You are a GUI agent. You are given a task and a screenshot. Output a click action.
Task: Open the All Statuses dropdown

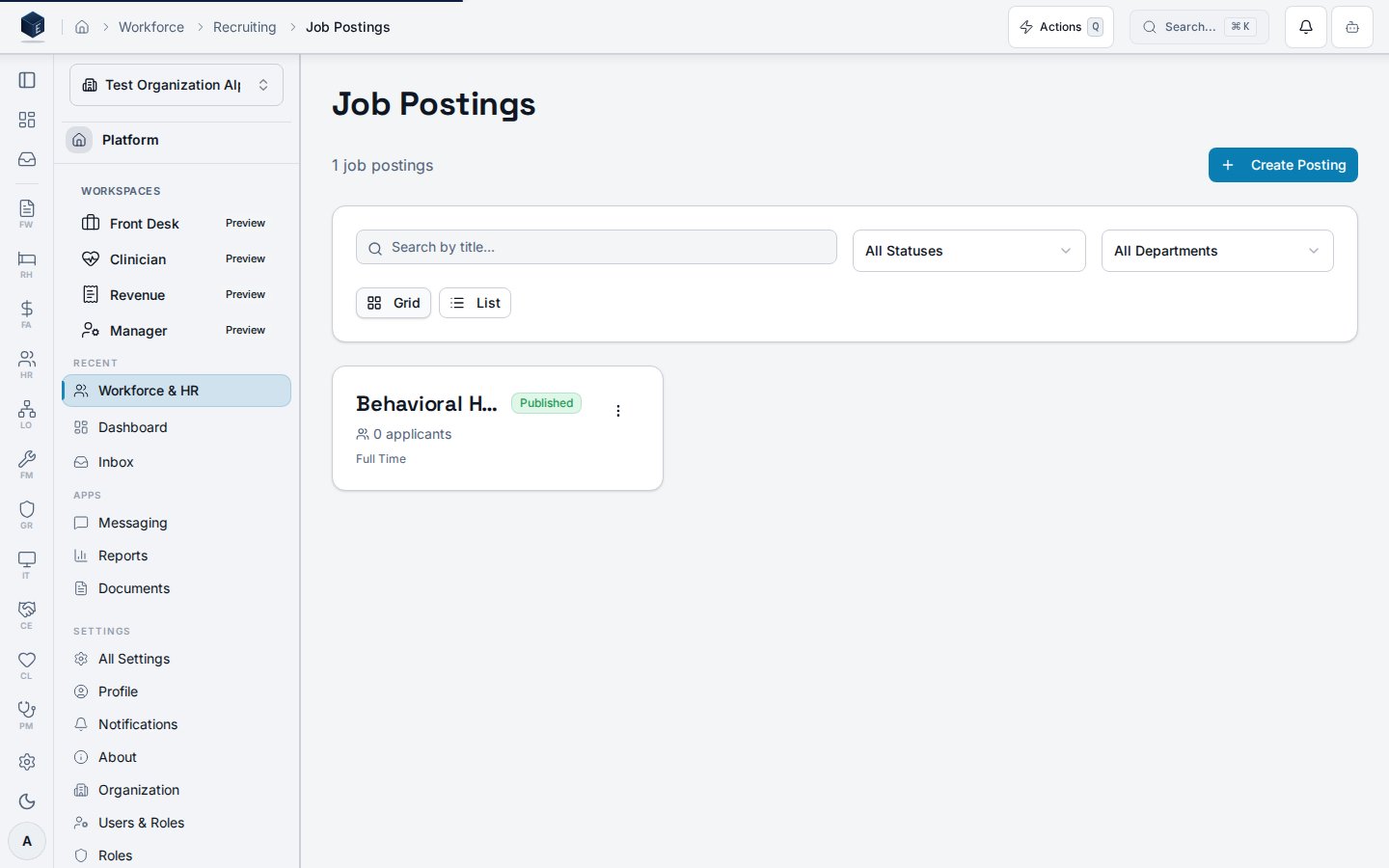[x=969, y=251]
